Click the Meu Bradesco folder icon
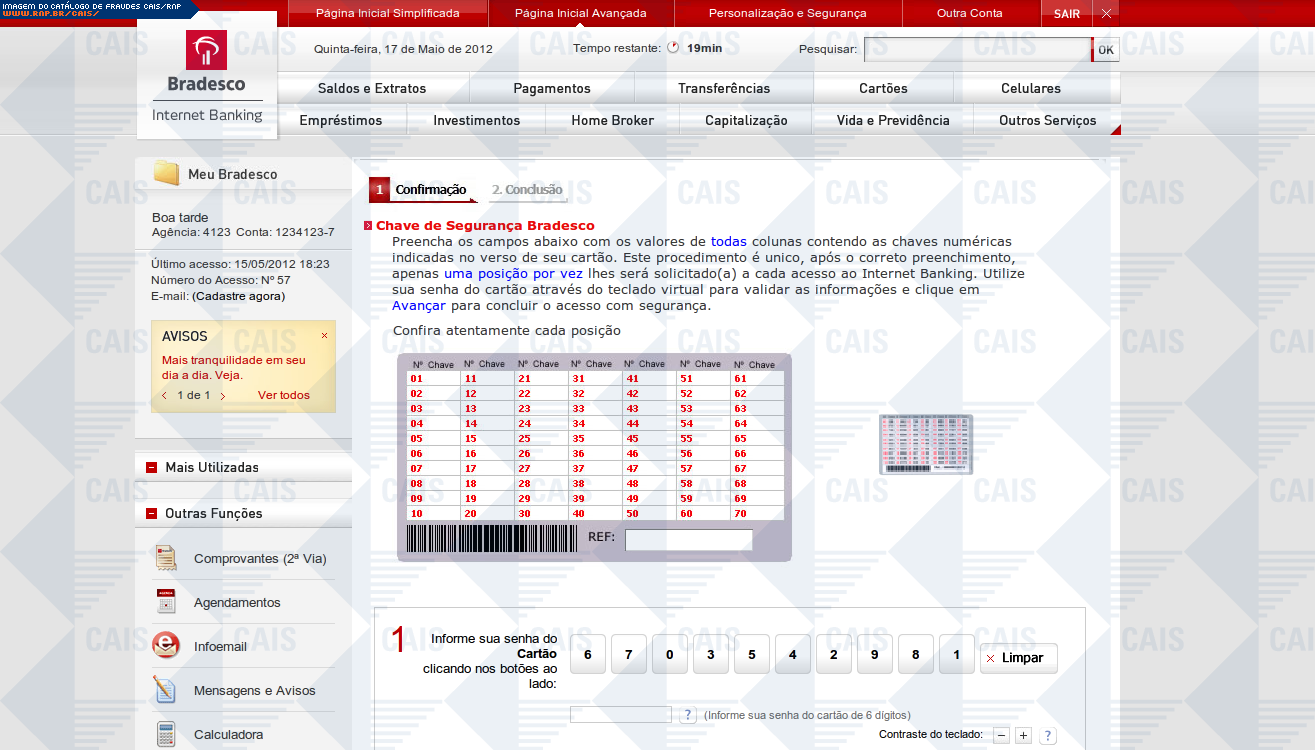 (x=167, y=174)
